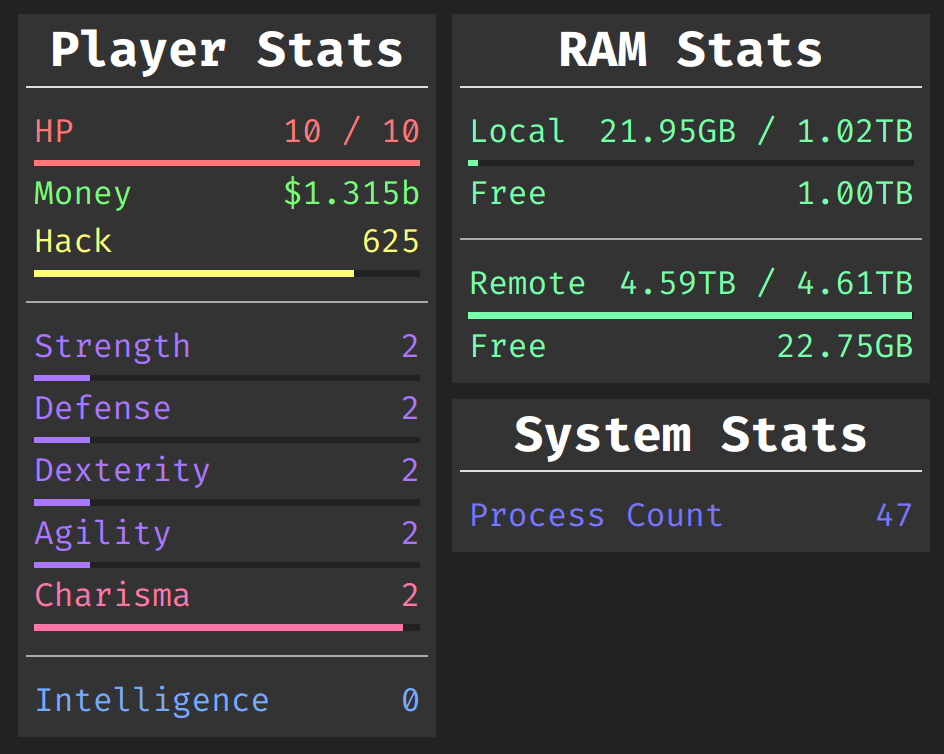Click the Player Stats panel header

227,50
